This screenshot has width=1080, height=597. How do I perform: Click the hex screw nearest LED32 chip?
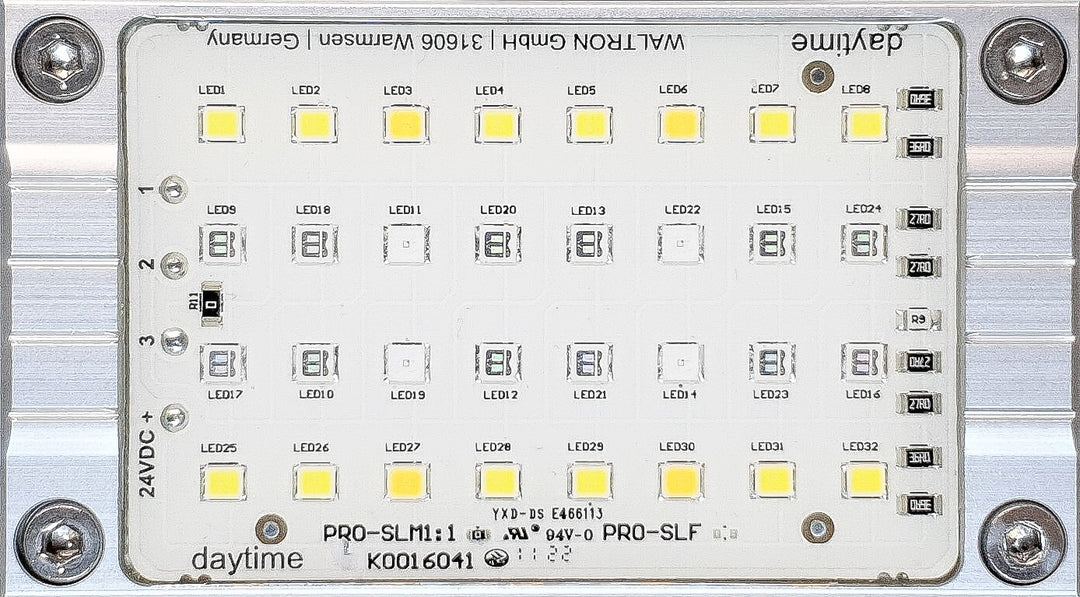1023,542
